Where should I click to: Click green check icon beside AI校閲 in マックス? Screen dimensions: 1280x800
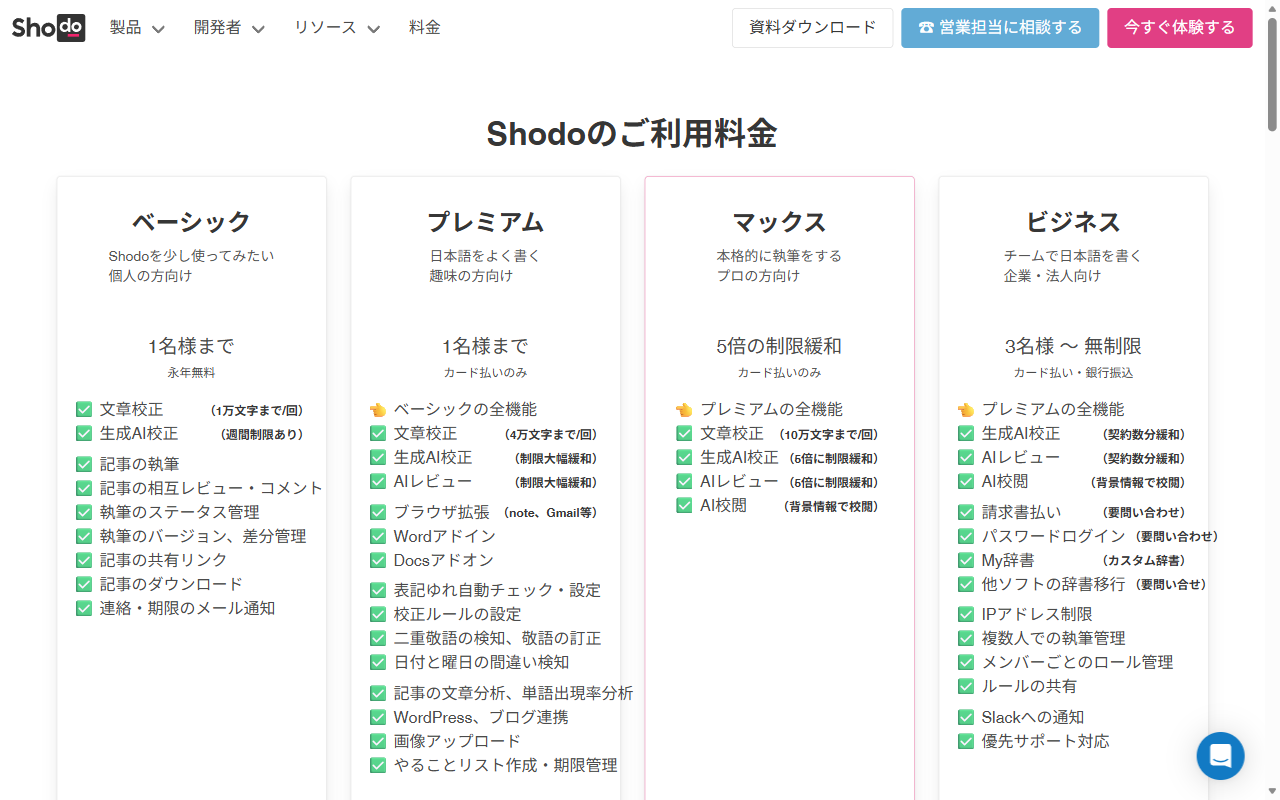coord(684,506)
